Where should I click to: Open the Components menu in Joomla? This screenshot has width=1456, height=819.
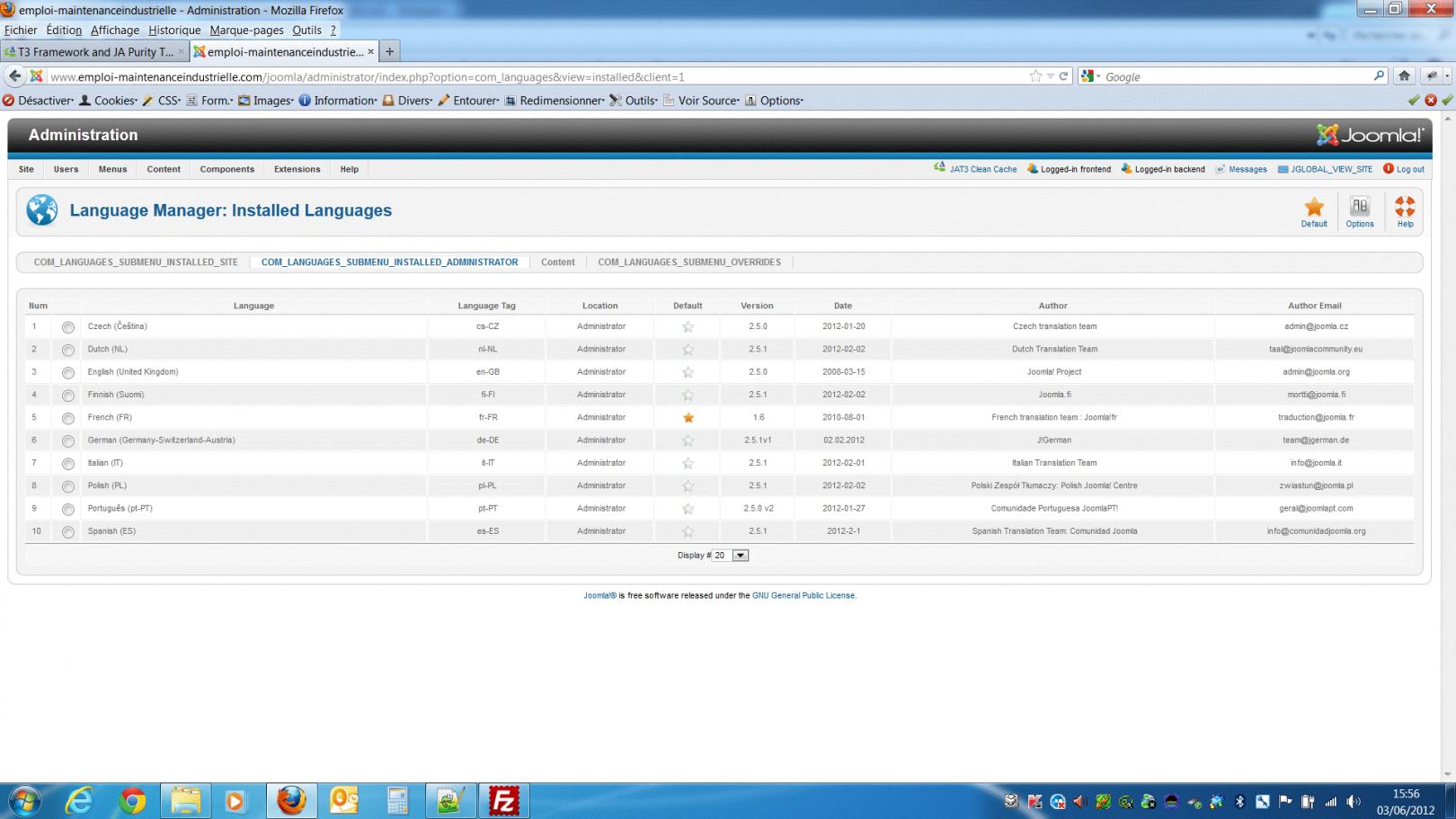(x=226, y=169)
